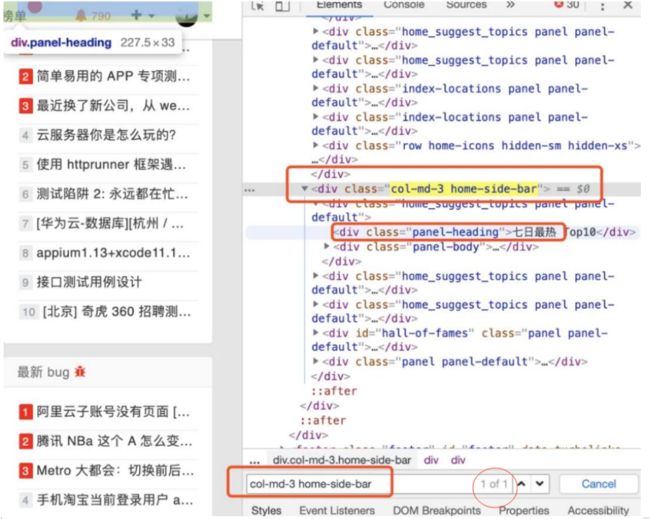Click the notification bell icon
Viewport: 650px width, 519px height.
(x=81, y=16)
